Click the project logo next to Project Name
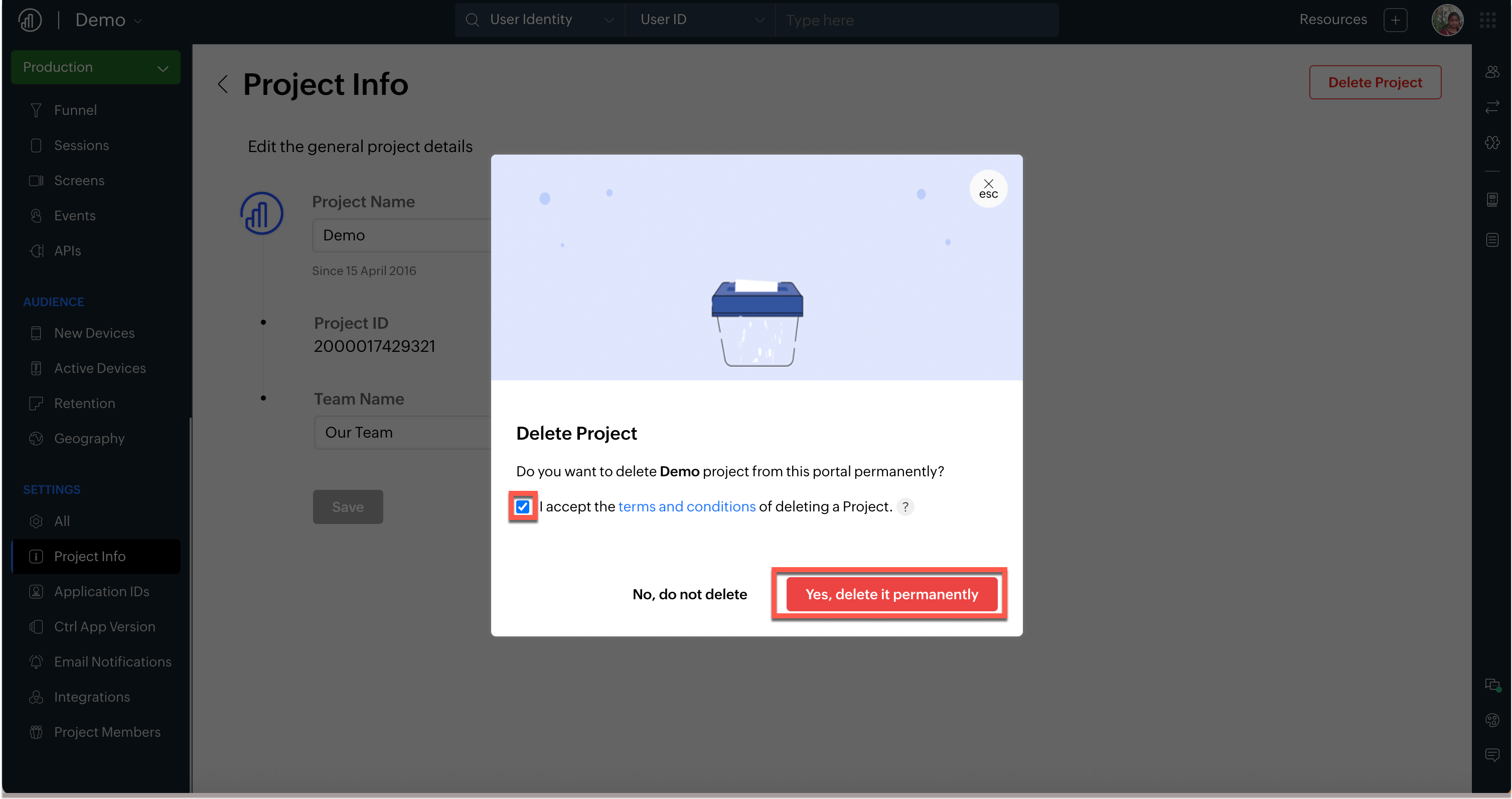This screenshot has height=799, width=1512. tap(262, 214)
